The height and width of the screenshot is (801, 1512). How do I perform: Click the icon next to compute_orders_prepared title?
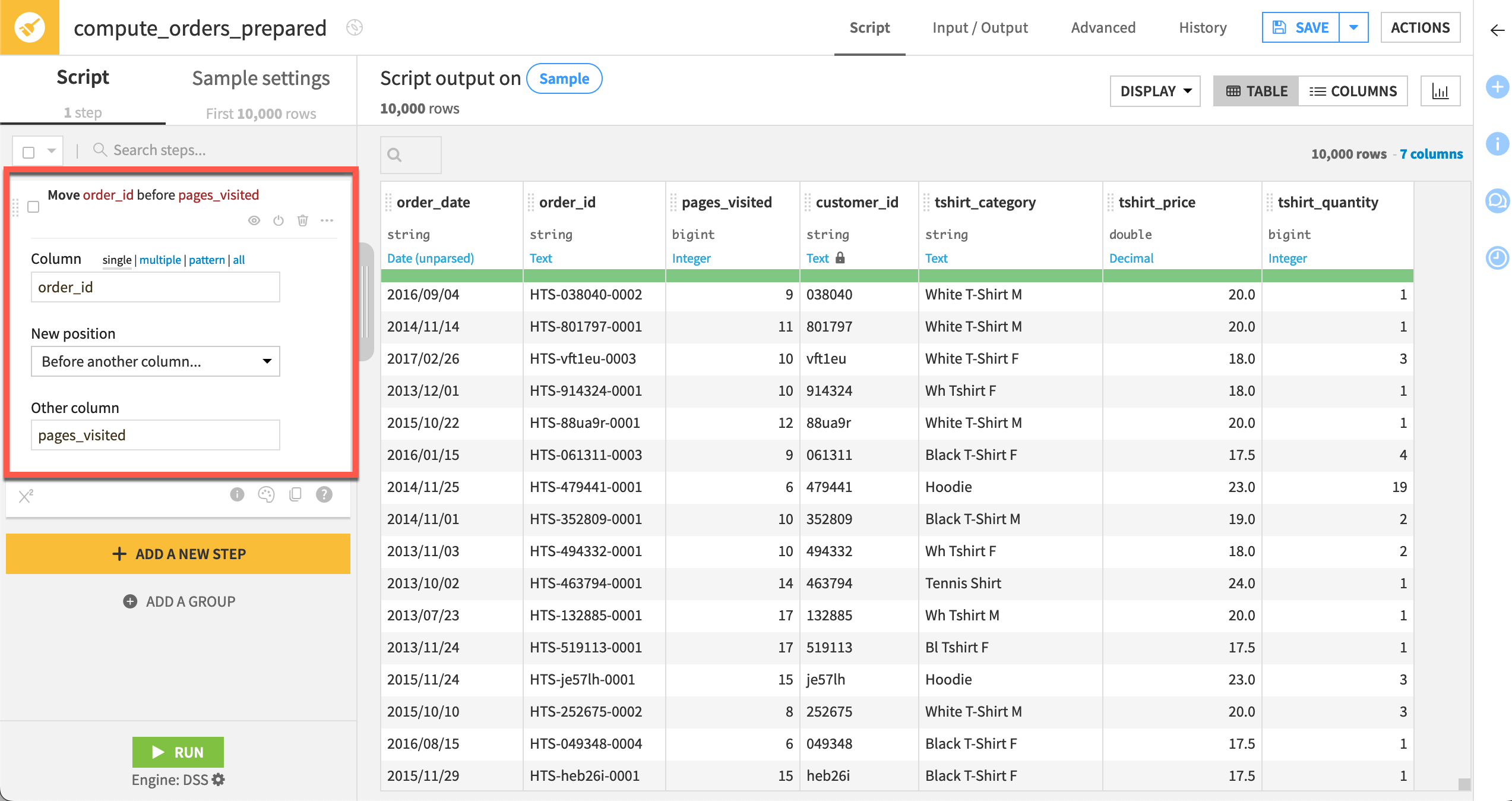pyautogui.click(x=355, y=27)
